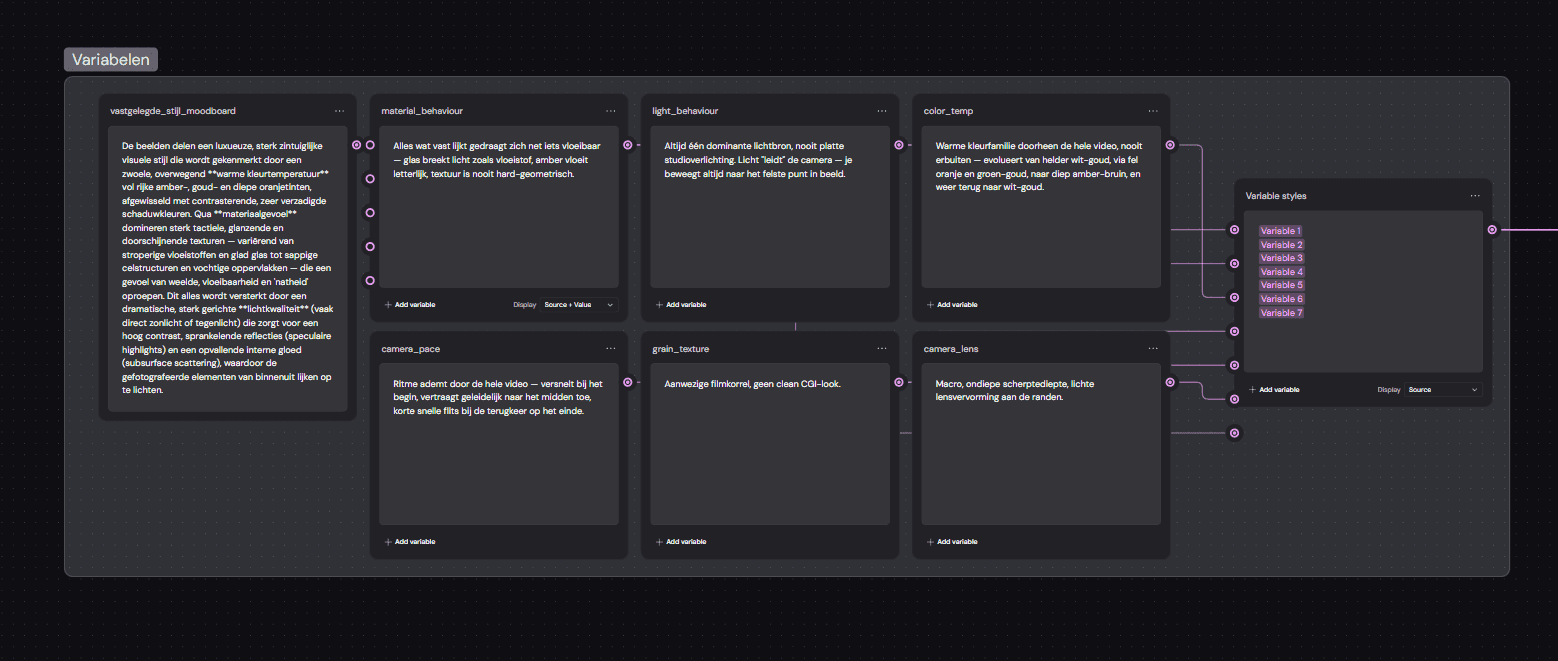Click into the moodboard style description text
The image size is (1558, 661).
click(228, 268)
